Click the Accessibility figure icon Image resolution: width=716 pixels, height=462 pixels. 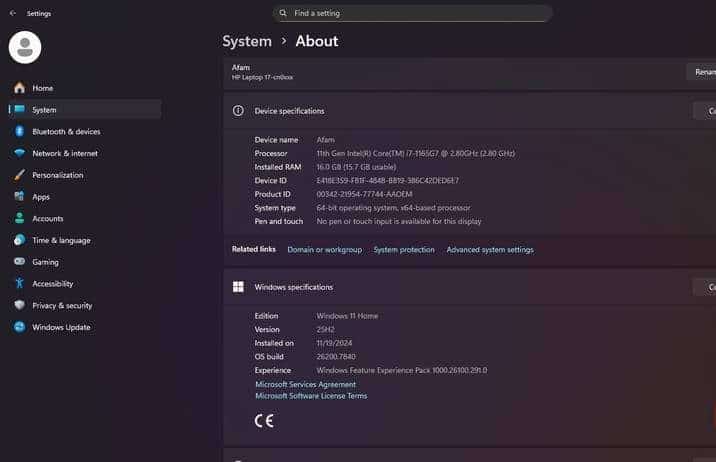click(19, 284)
